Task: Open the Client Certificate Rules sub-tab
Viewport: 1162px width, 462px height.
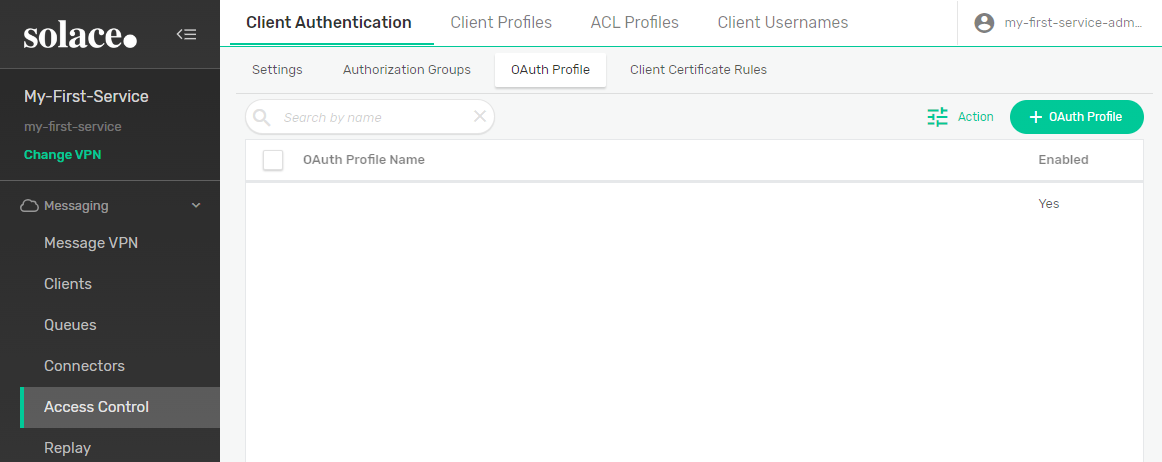Action: (x=698, y=70)
